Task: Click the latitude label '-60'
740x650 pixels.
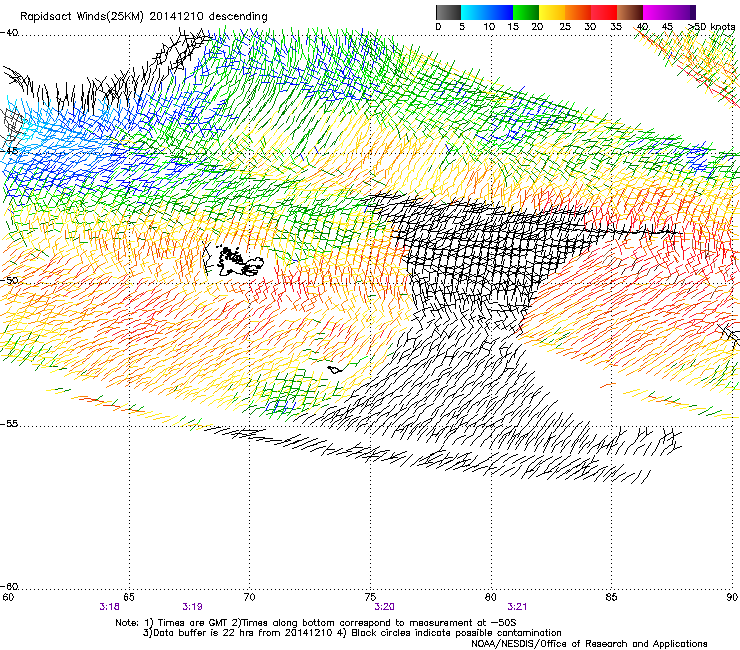Action: pyautogui.click(x=9, y=586)
